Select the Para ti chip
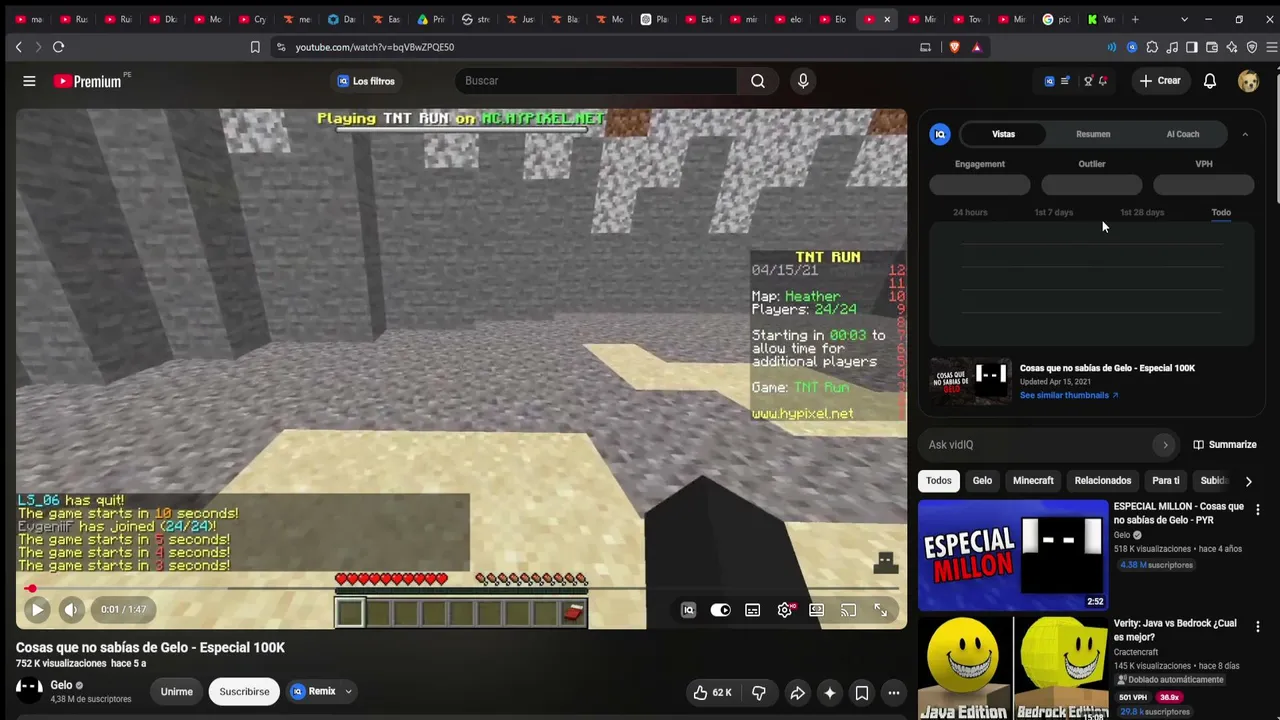This screenshot has width=1280, height=720. (1166, 481)
